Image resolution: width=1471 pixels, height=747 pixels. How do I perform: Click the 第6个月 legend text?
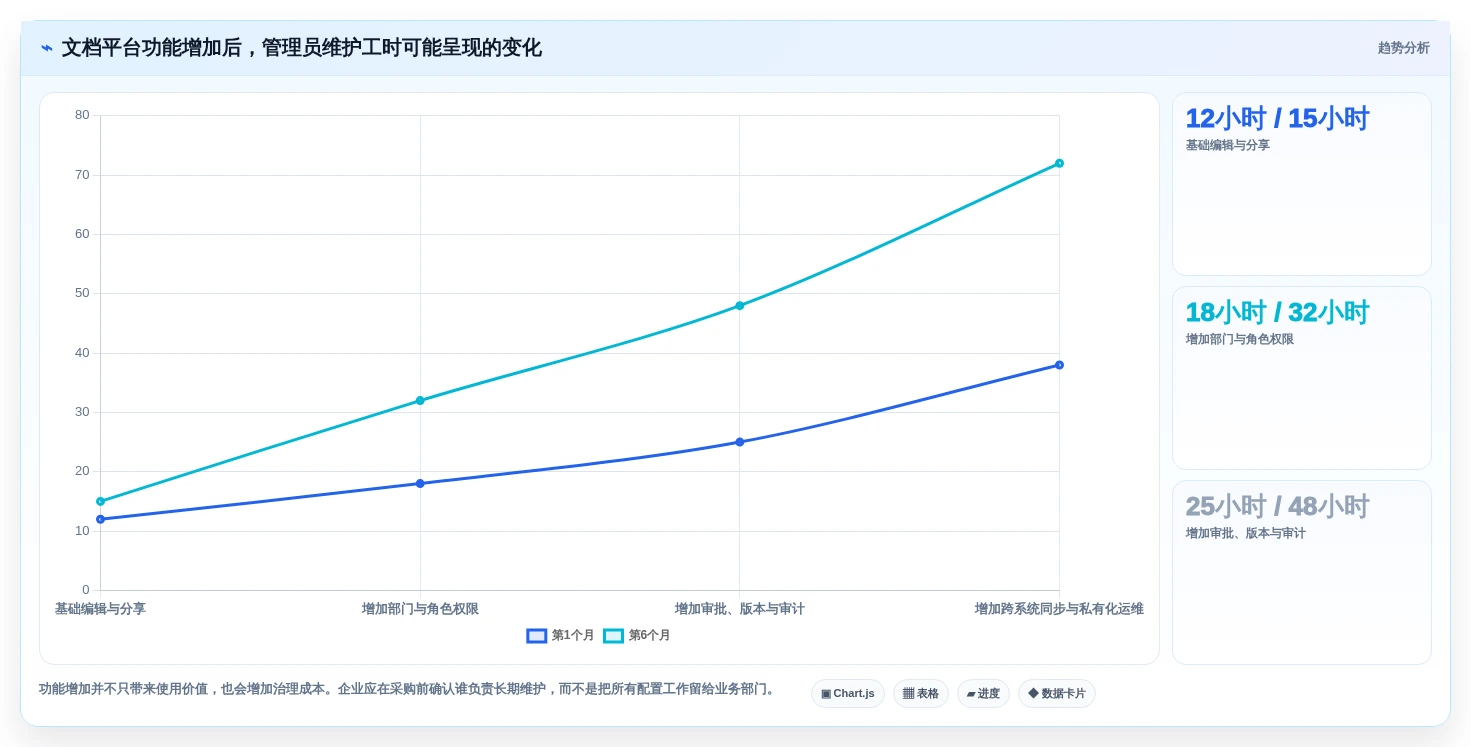650,636
